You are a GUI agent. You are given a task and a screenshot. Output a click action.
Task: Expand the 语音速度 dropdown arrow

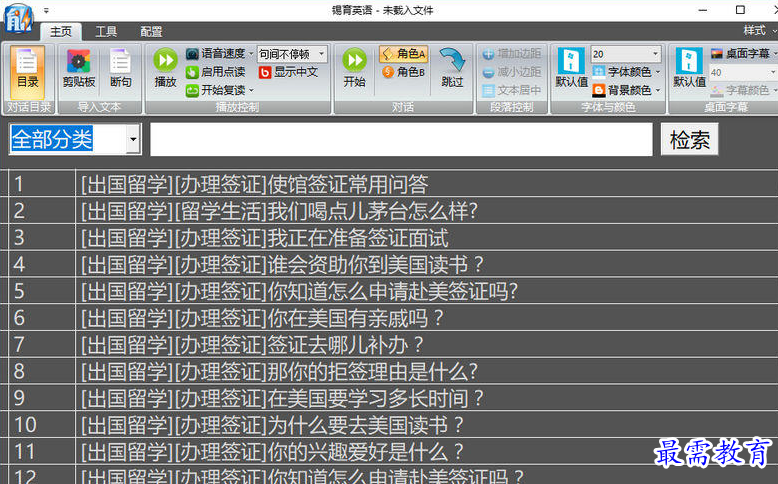251,54
